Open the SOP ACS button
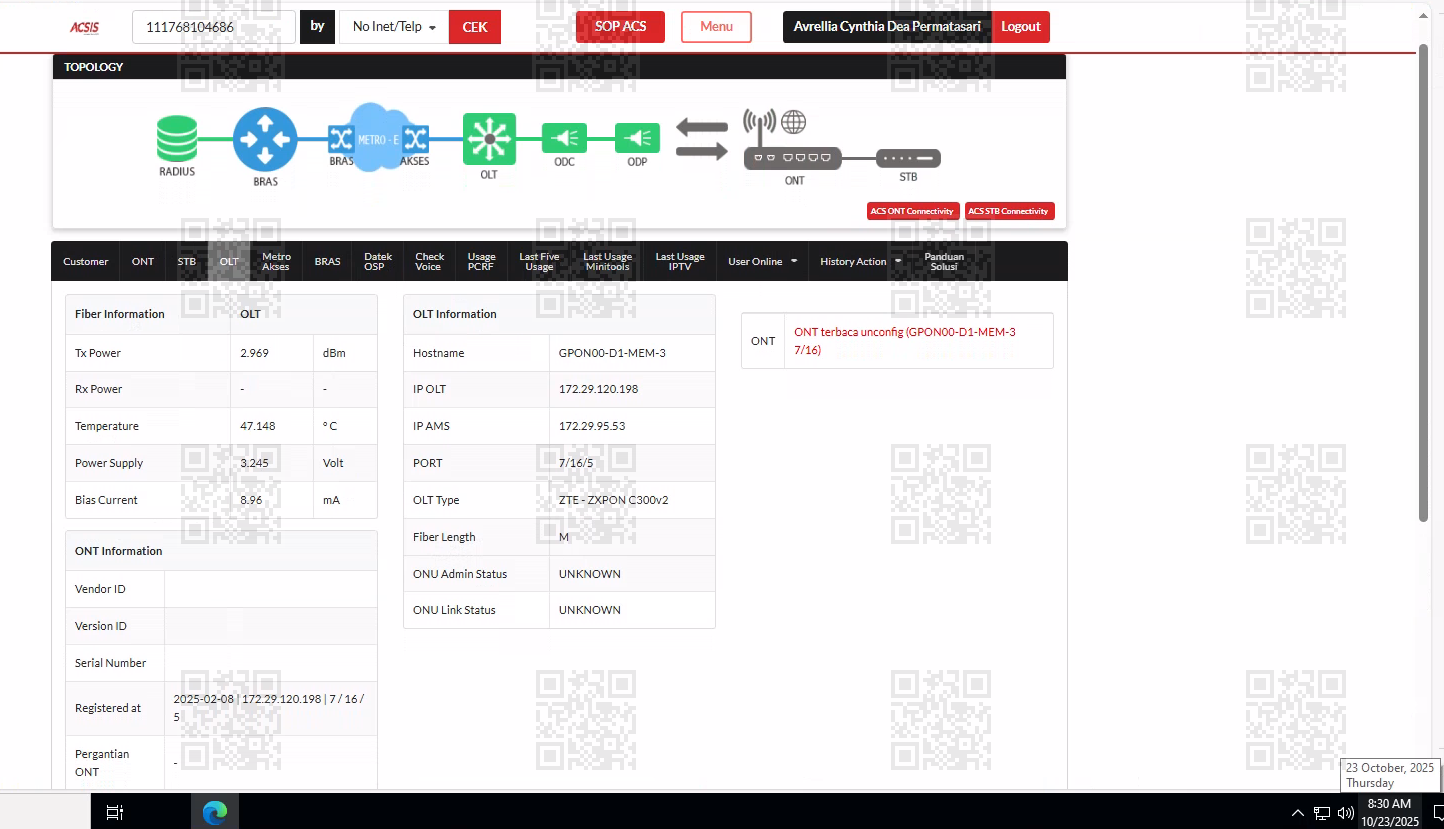This screenshot has width=1444, height=829. coord(620,26)
